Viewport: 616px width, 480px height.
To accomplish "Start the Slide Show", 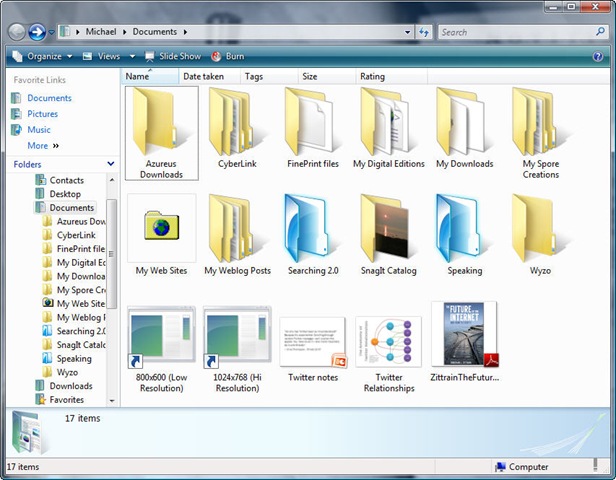I will (173, 57).
